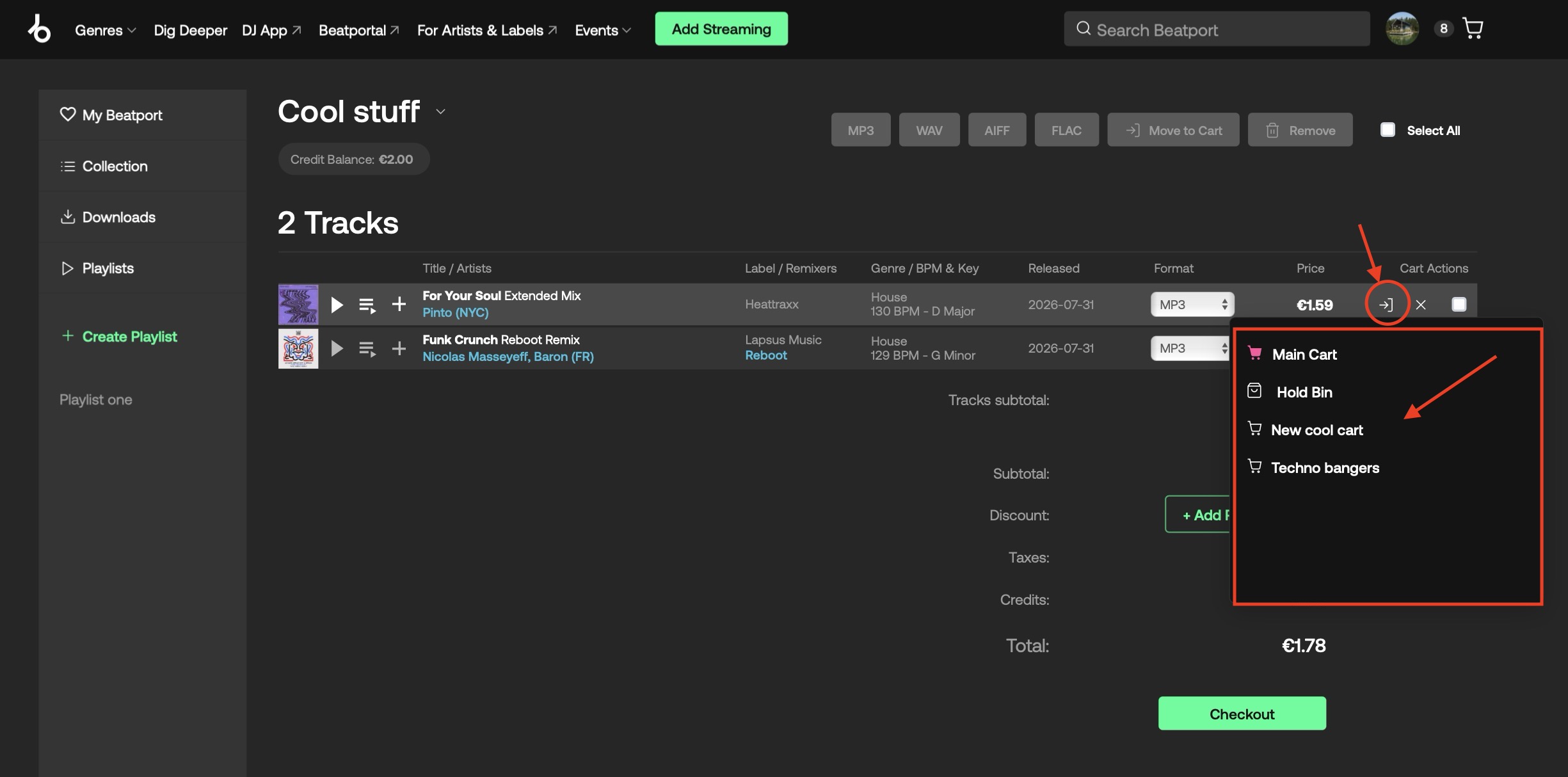Open For Your Soul album artwork
Screen dimensions: 1568x777
pos(298,305)
